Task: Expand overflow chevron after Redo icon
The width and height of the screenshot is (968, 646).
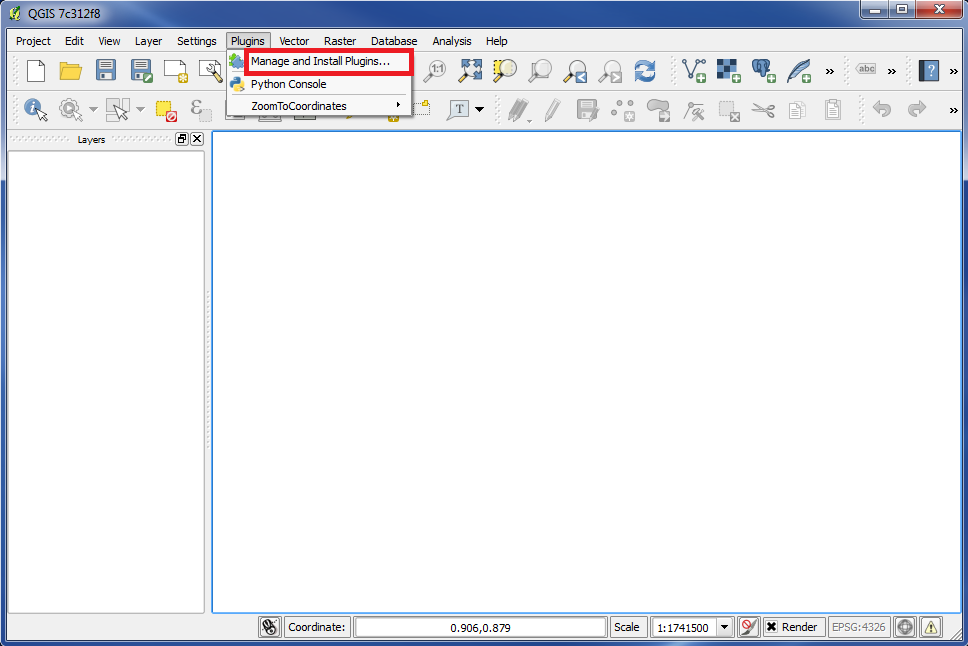Action: tap(954, 111)
